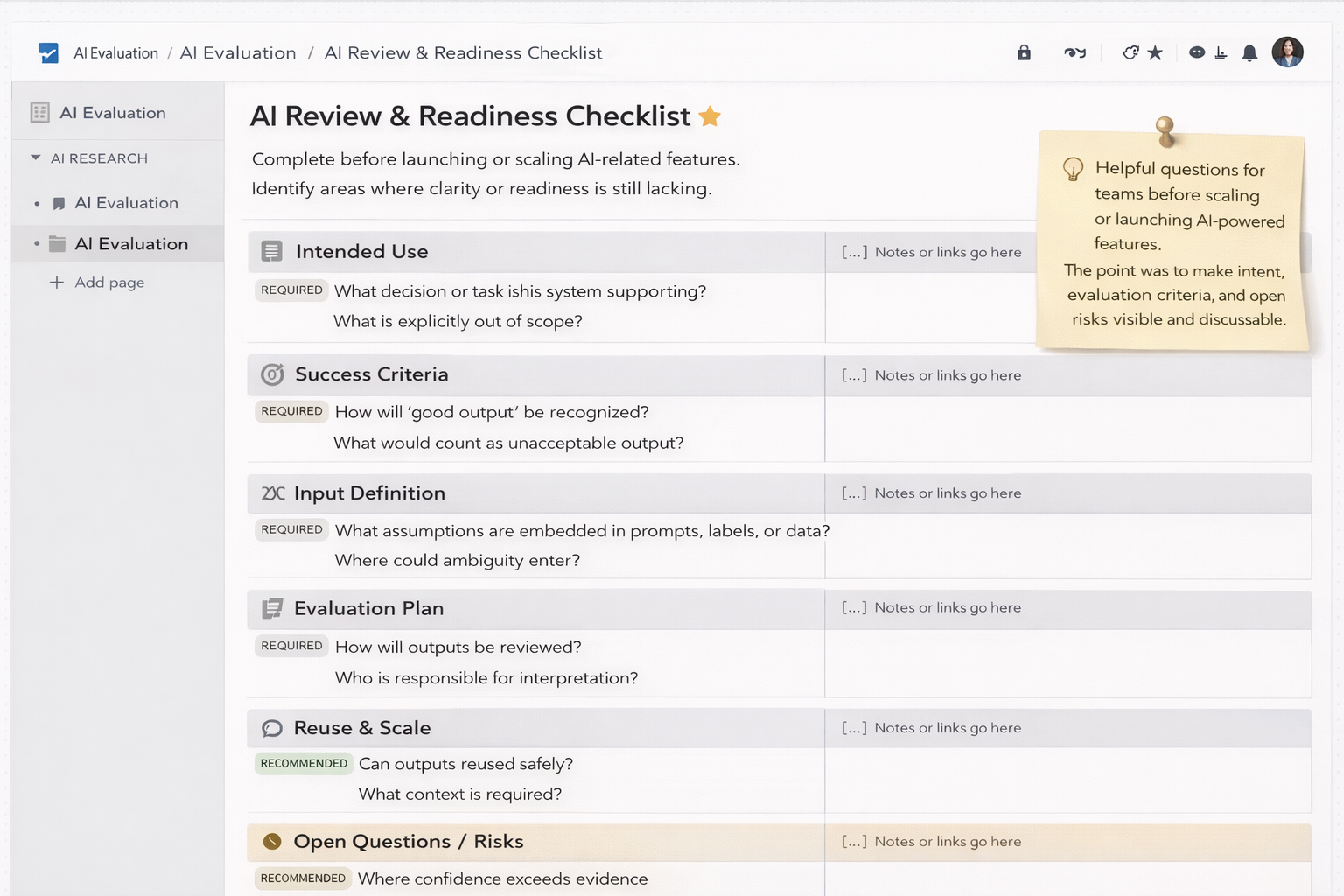
Task: Click RECOMMENDED tag under Open Questions / Risks
Action: pos(303,878)
